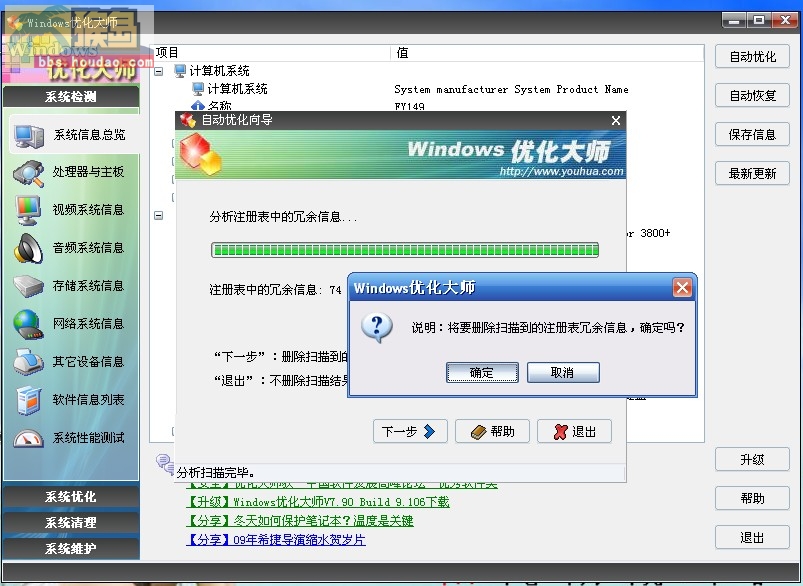Image resolution: width=803 pixels, height=586 pixels.
Task: Click the 自动恢复 button
Action: click(752, 95)
